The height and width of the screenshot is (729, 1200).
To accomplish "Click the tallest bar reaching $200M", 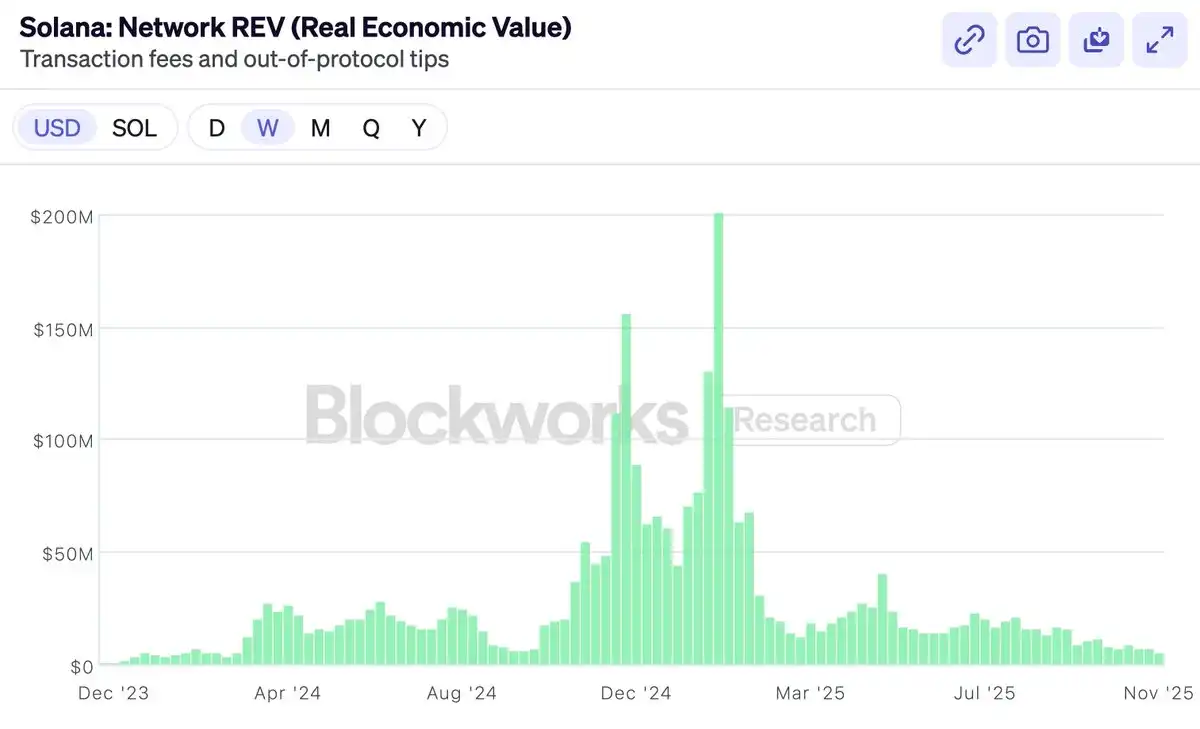I will click(x=718, y=440).
